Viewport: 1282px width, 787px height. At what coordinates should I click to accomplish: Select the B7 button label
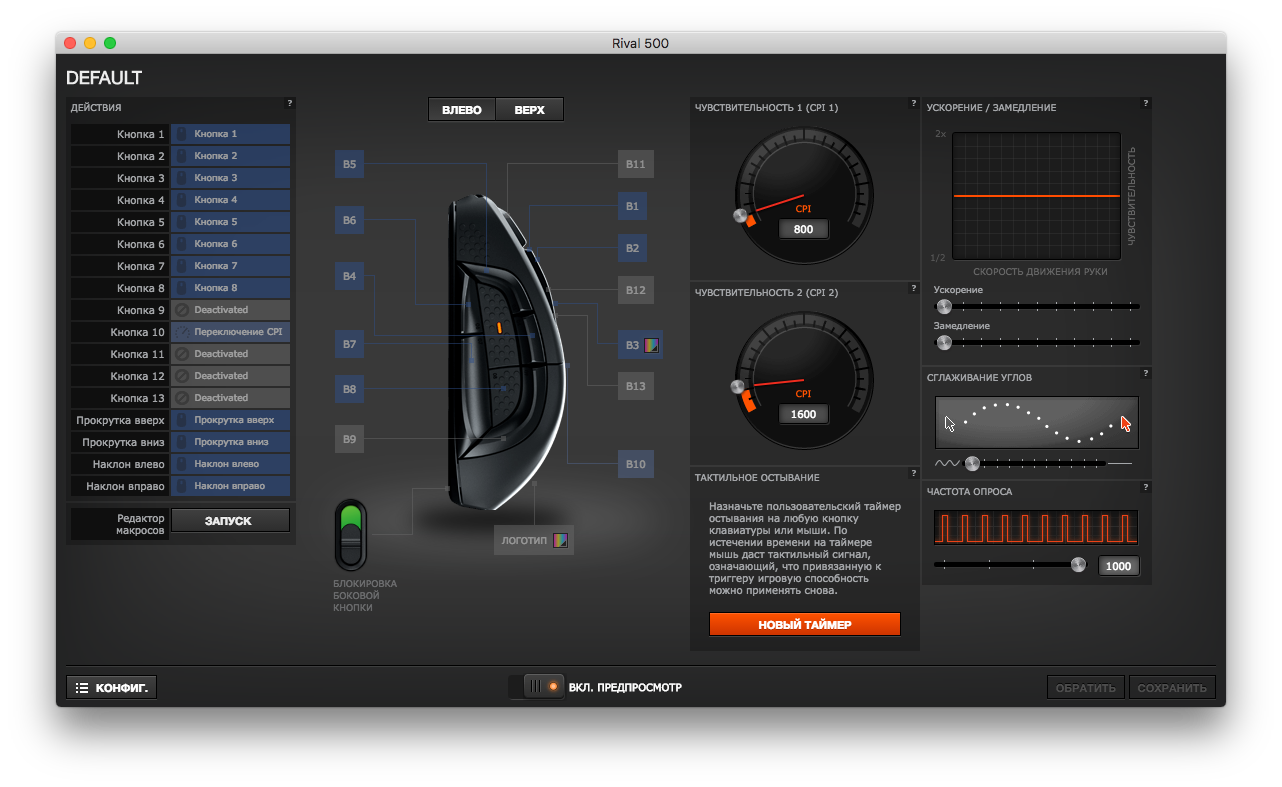pos(349,344)
